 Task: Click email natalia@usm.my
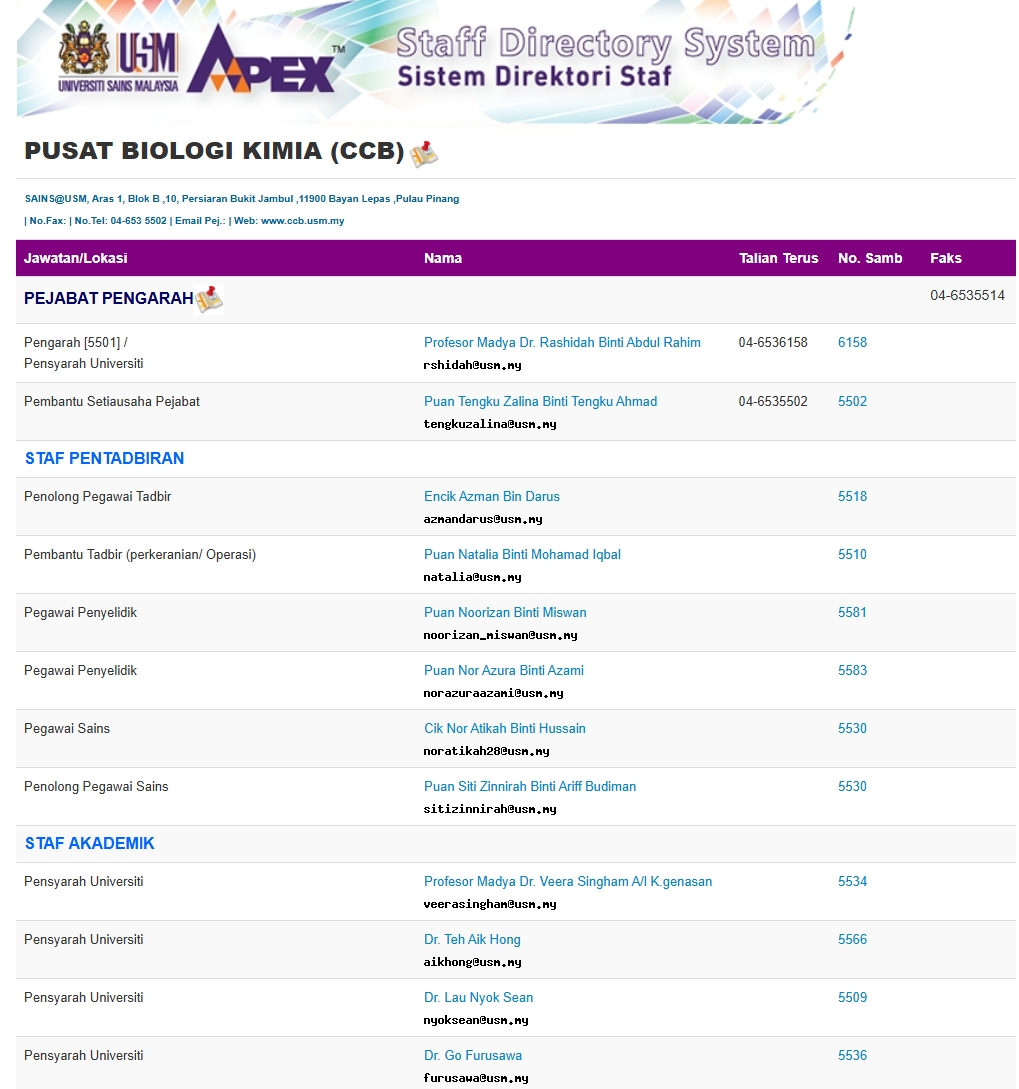click(472, 577)
